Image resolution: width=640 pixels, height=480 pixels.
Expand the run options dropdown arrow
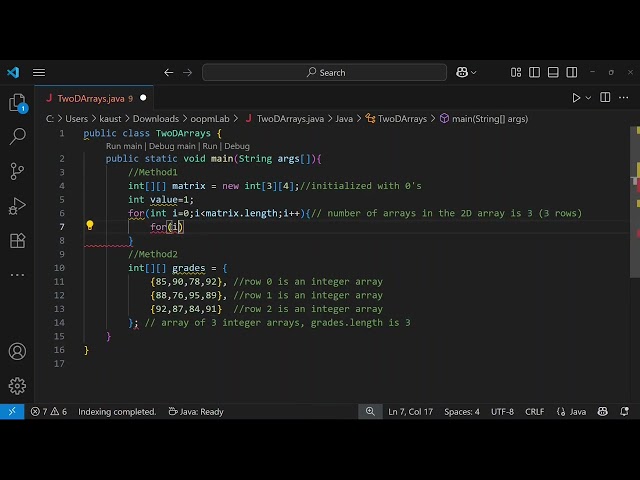(x=588, y=98)
